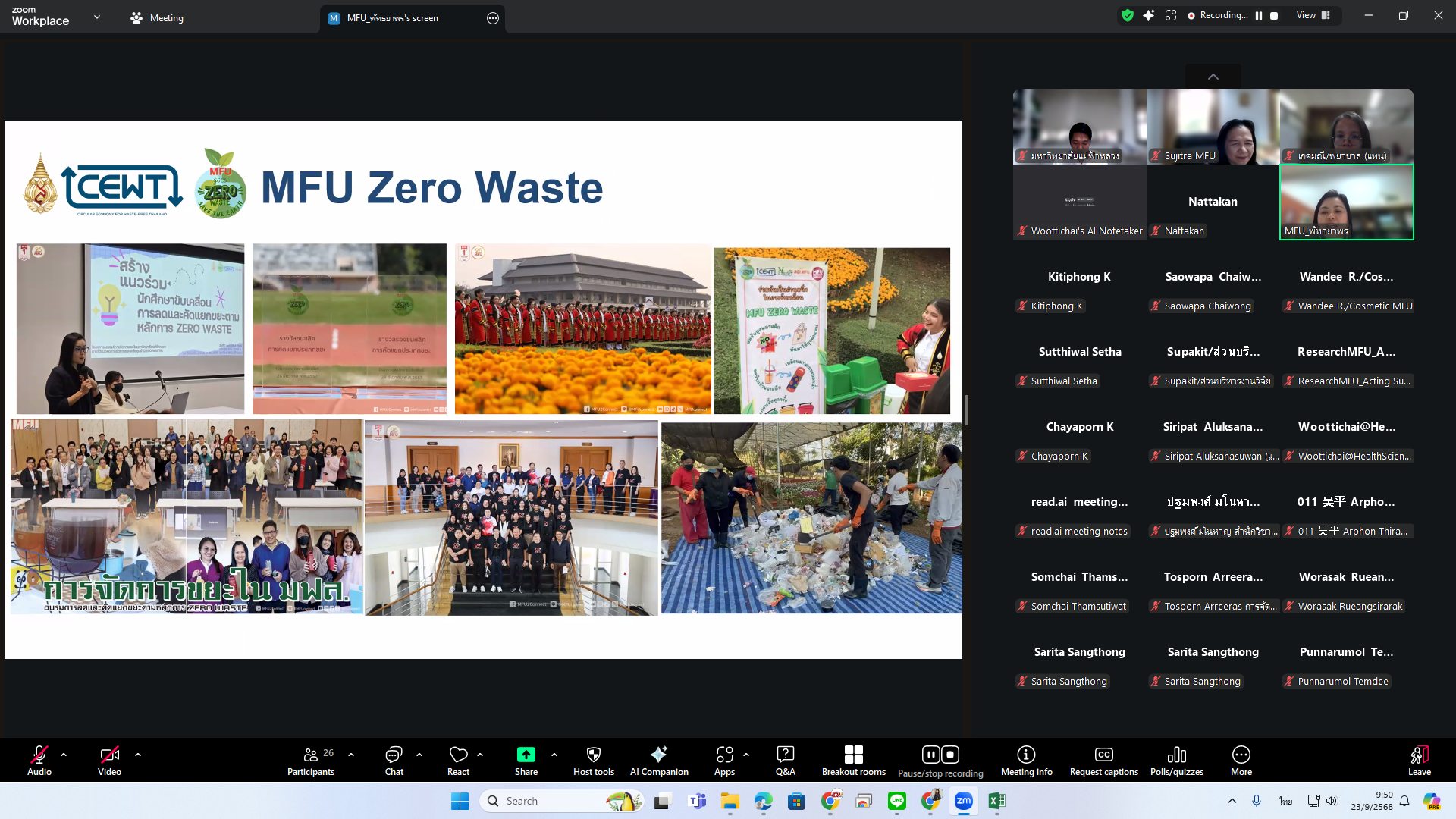Pause recording in top Recording indicator
The height and width of the screenshot is (819, 1456).
[x=1259, y=16]
